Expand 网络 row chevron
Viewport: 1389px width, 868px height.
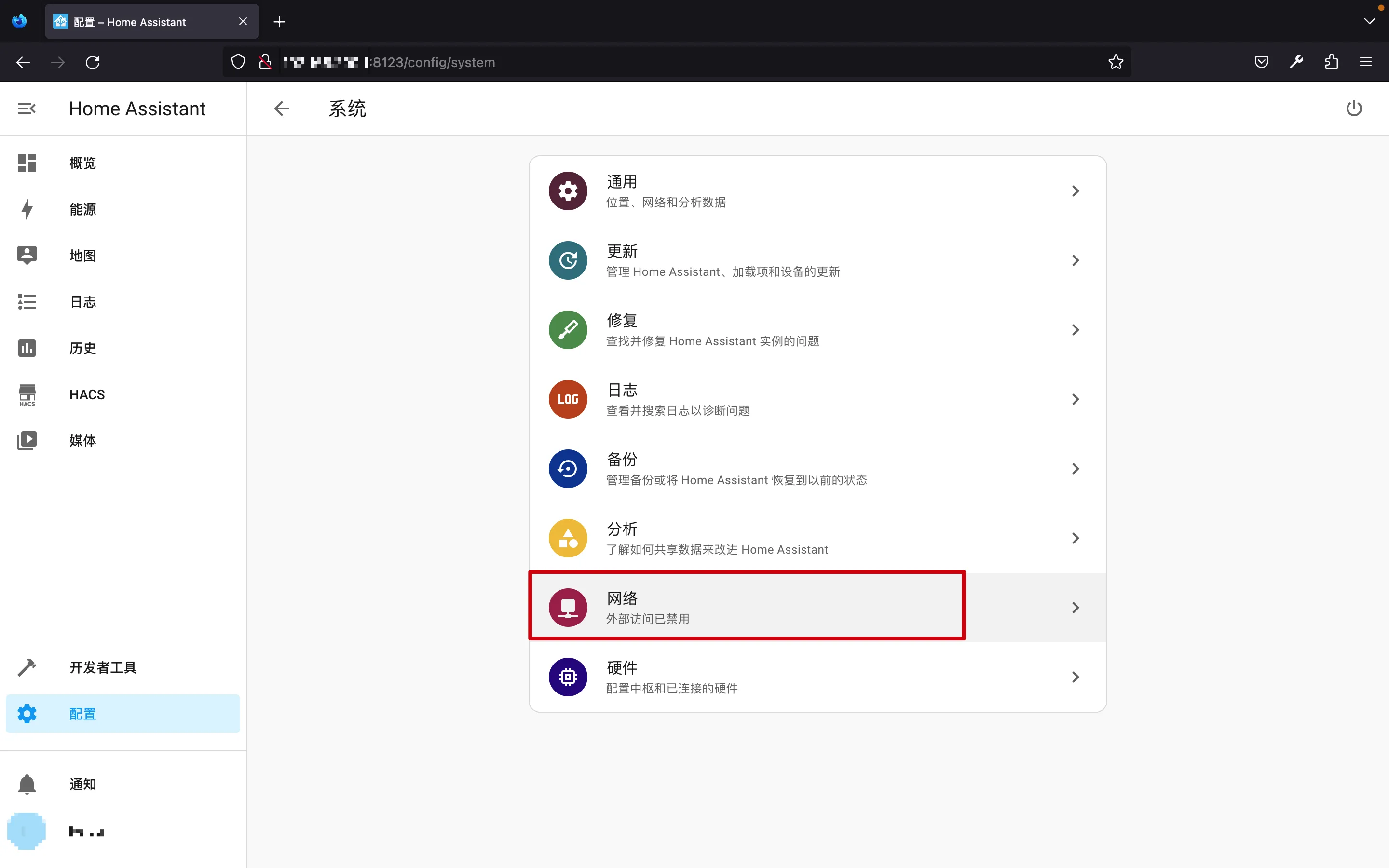(x=1076, y=608)
